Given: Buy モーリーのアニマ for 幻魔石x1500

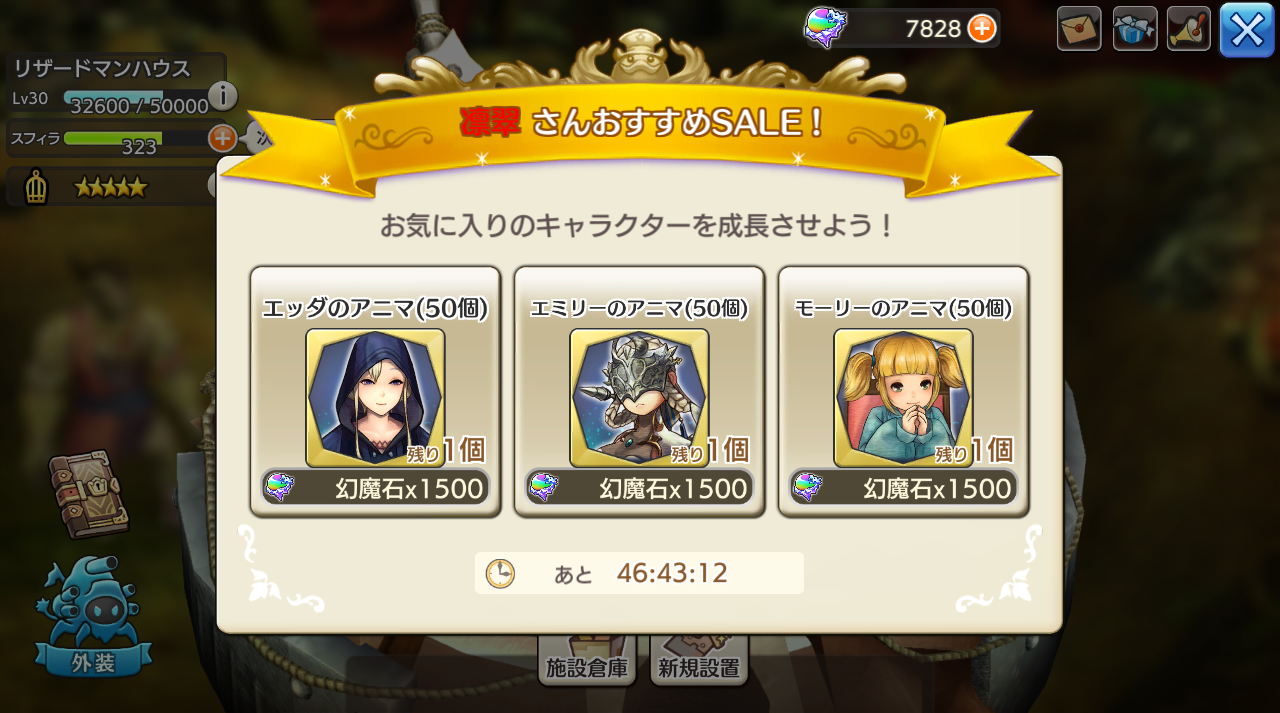Looking at the screenshot, I should (904, 488).
